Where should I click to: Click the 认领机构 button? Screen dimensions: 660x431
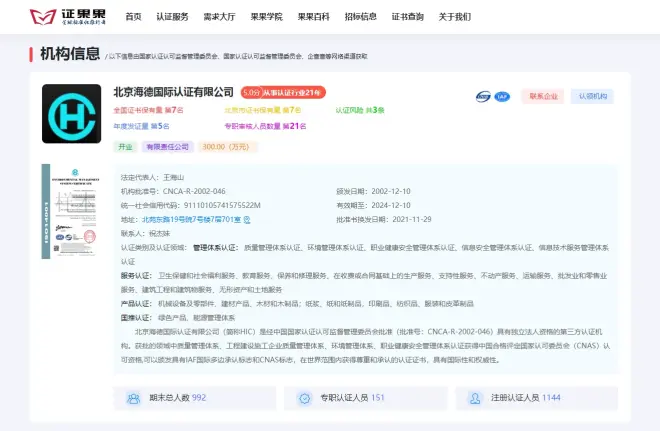[x=595, y=97]
